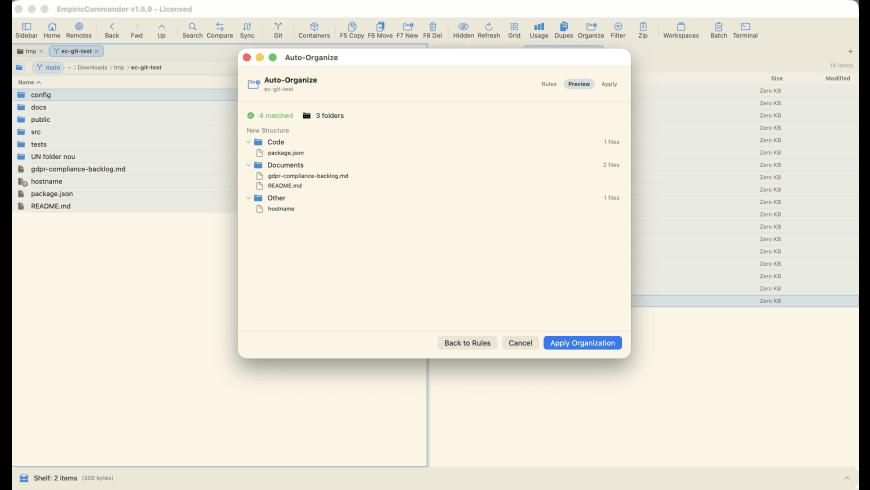
Task: Use the F5 Copy toolbar icon
Action: [x=352, y=31]
